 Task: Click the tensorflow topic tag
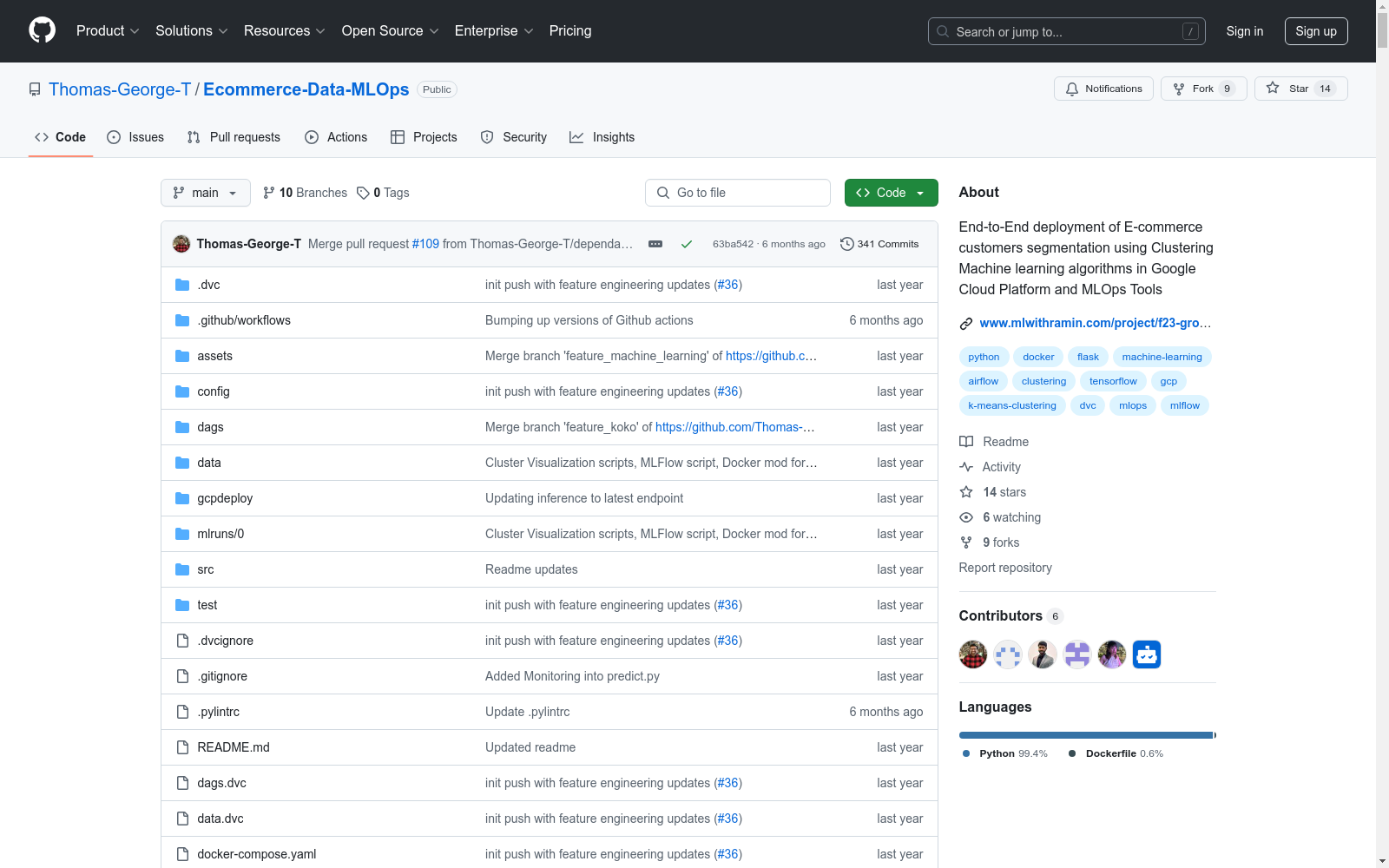[1113, 381]
